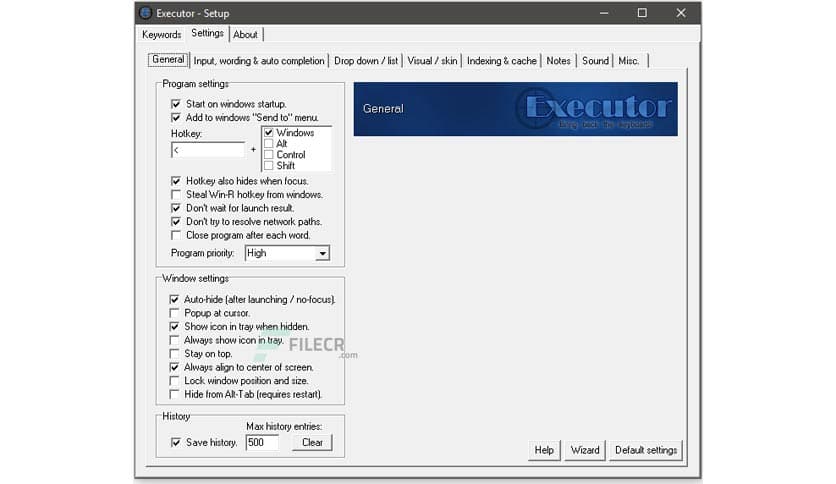Toggle the Windows hotkey modifier checkbox
Screen dimensions: 836x484
(269, 133)
